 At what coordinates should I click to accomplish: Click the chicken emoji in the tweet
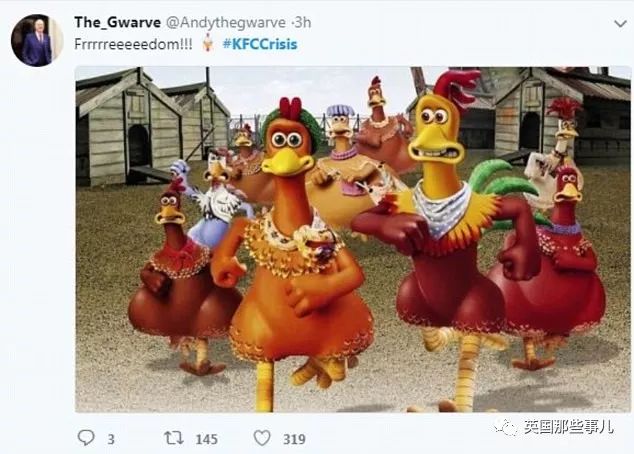tap(207, 43)
